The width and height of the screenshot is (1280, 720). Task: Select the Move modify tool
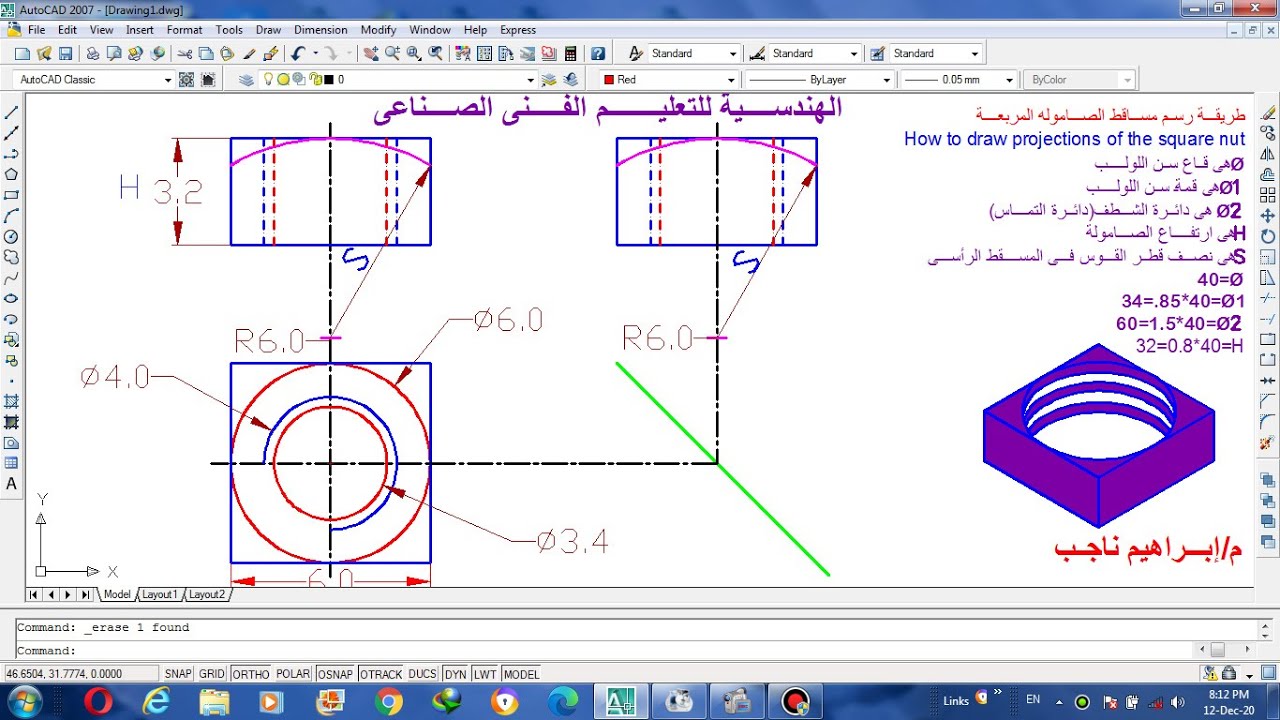point(1268,216)
